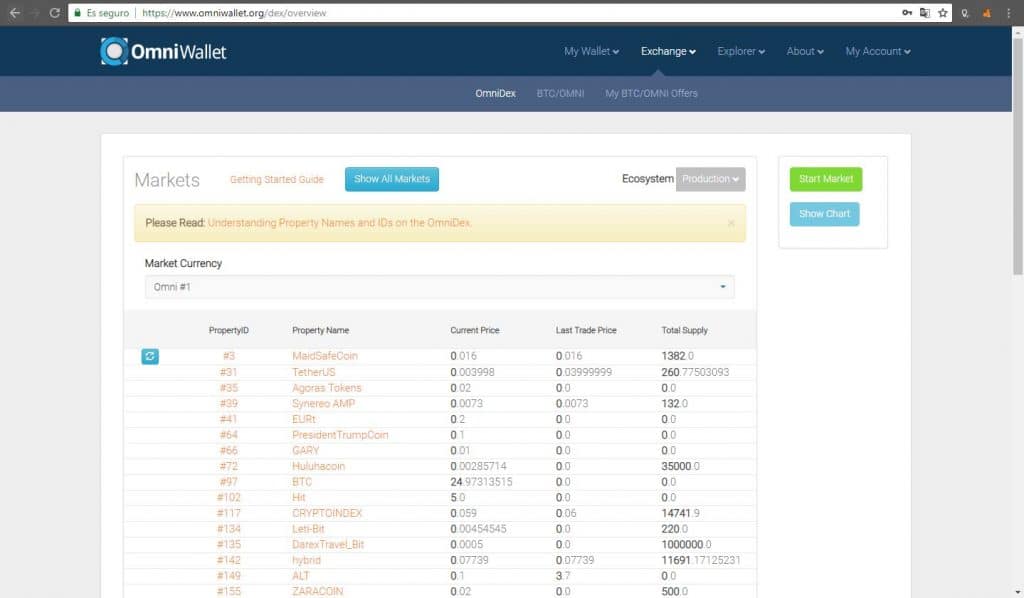The width and height of the screenshot is (1024, 598).
Task: Open Agoras Tokens market link
Action: [x=327, y=388]
